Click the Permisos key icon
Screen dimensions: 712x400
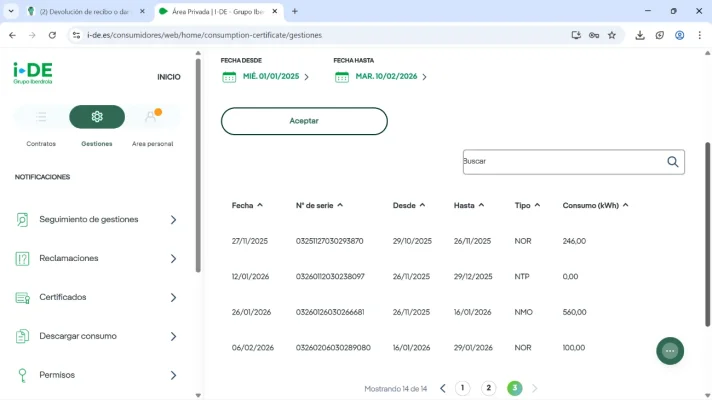click(x=22, y=375)
